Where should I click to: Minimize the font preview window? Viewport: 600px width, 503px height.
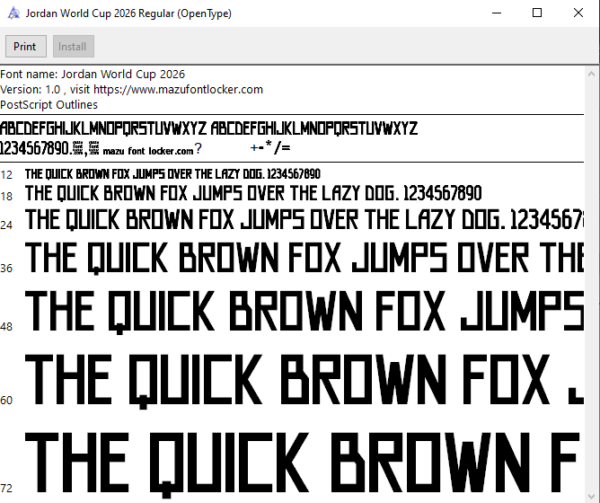click(496, 13)
